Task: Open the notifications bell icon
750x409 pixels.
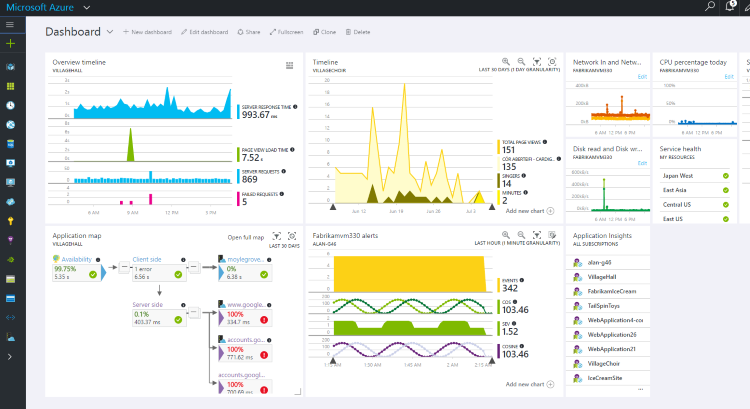Action: (x=730, y=6)
